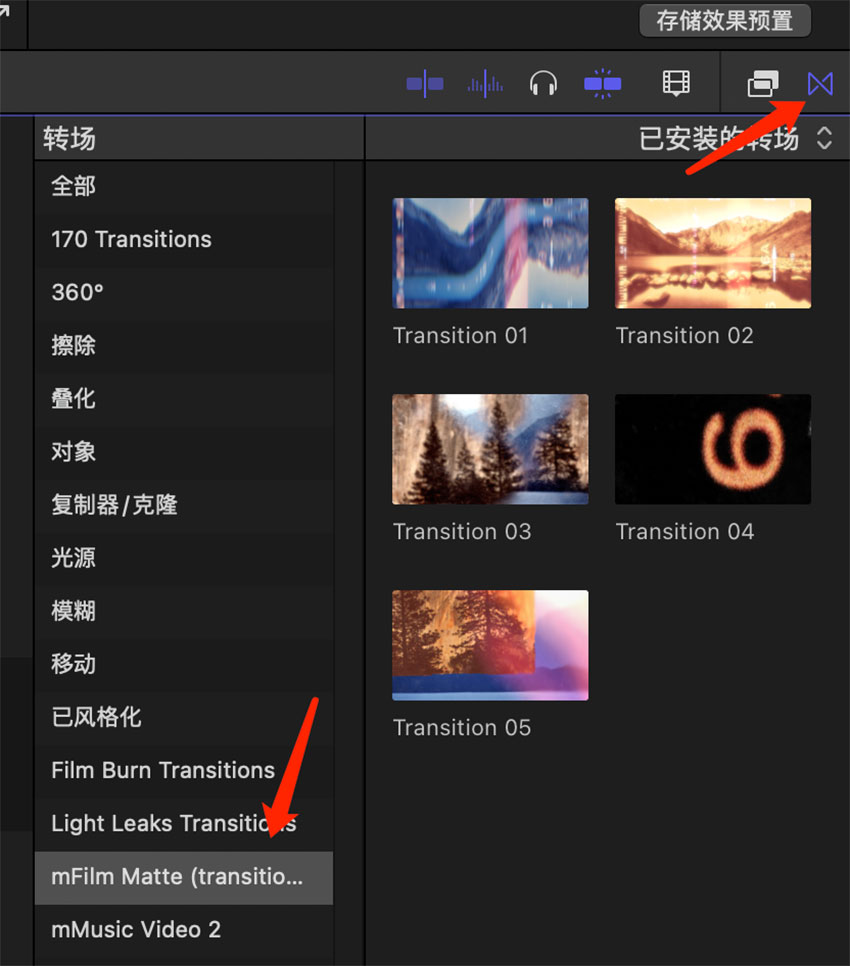Select 擦除 category
This screenshot has height=966, width=850.
tap(184, 345)
